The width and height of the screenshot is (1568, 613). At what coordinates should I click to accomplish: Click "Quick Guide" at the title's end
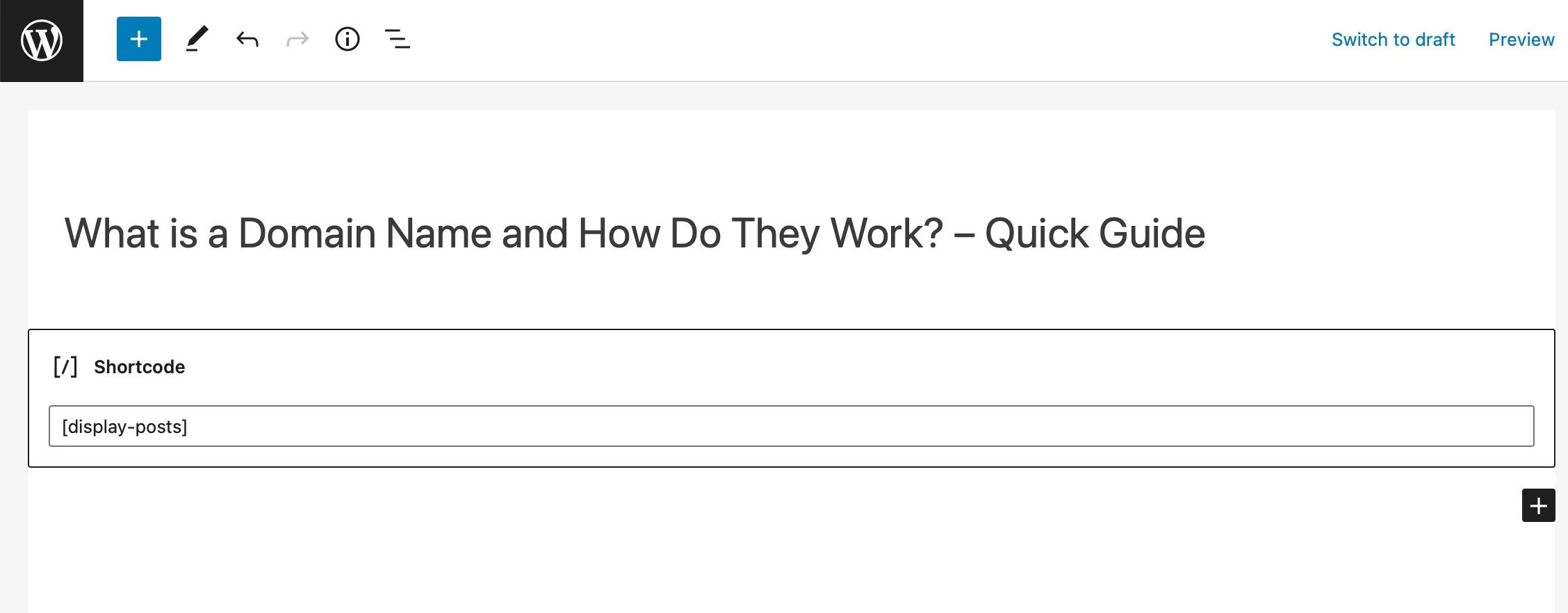[x=1095, y=234]
